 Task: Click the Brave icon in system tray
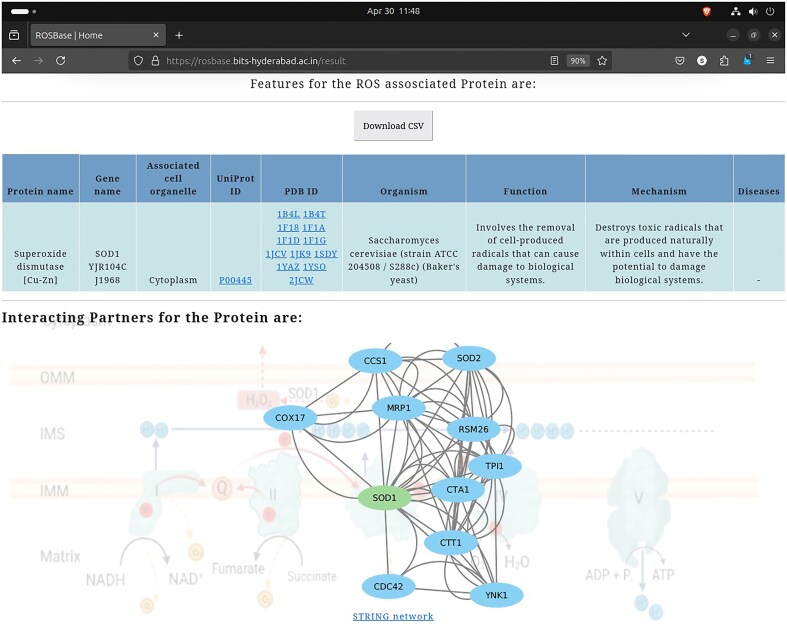tap(707, 11)
